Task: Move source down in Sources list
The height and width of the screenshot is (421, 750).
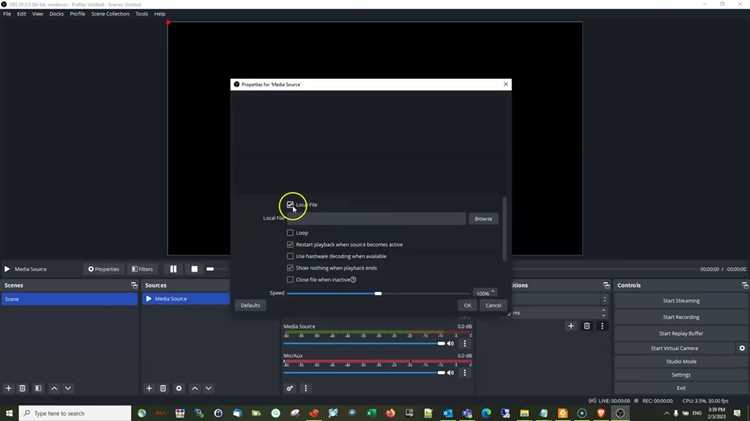Action: click(209, 388)
